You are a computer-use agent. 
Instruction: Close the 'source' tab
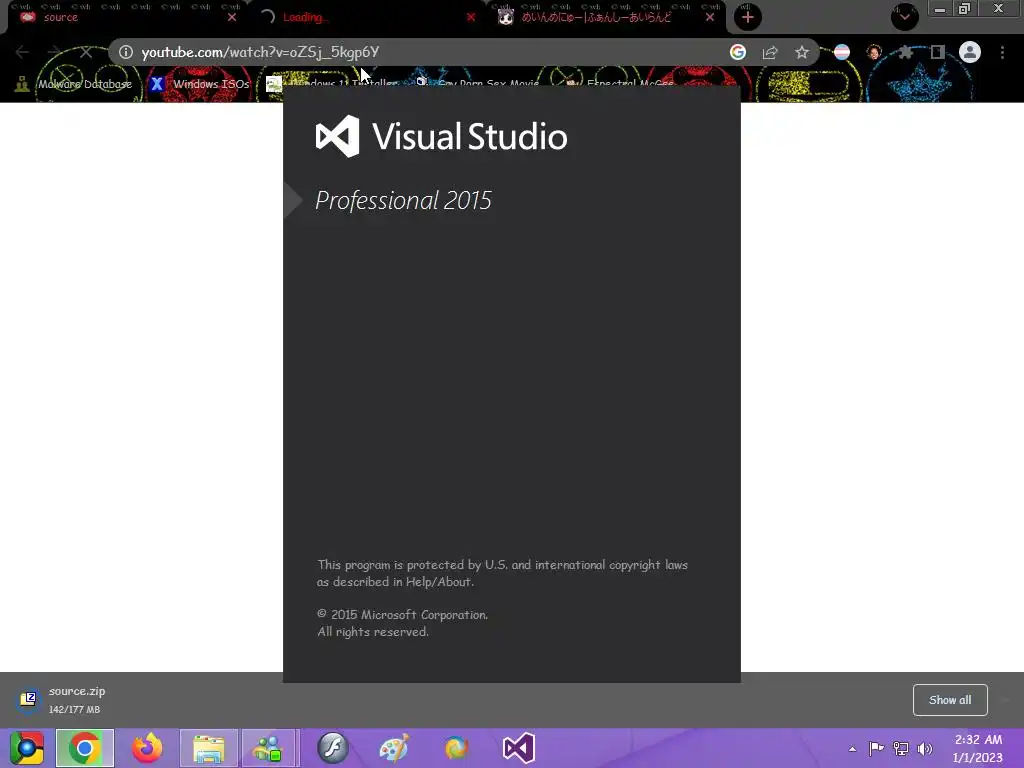[232, 17]
